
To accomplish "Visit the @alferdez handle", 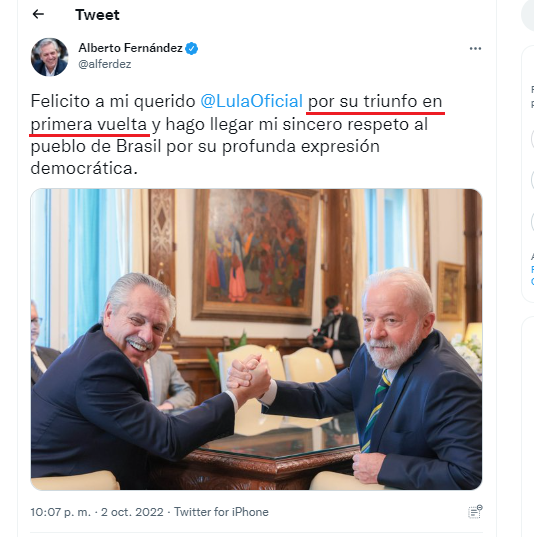I will [x=105, y=64].
